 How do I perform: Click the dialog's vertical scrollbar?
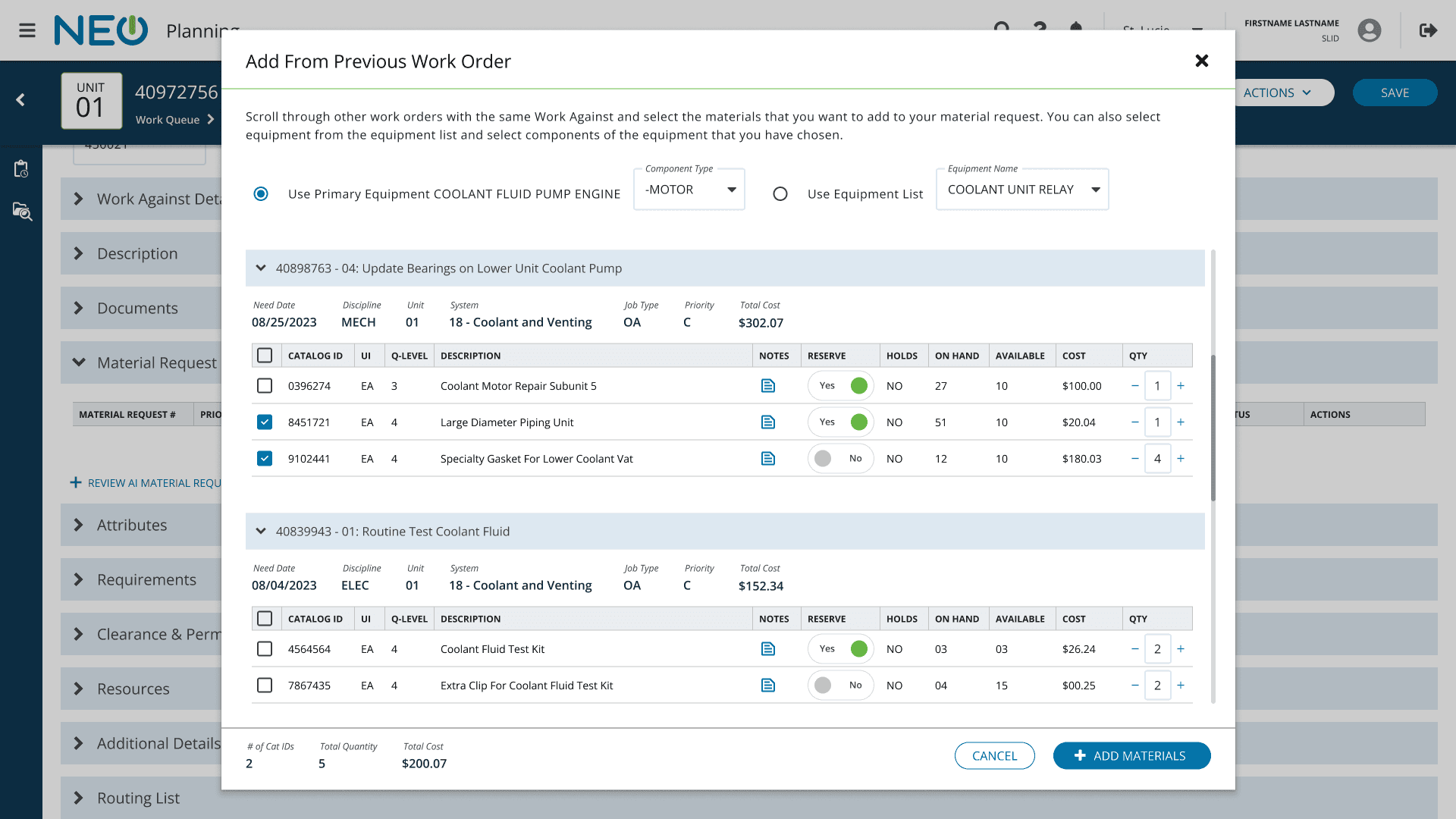1213,428
